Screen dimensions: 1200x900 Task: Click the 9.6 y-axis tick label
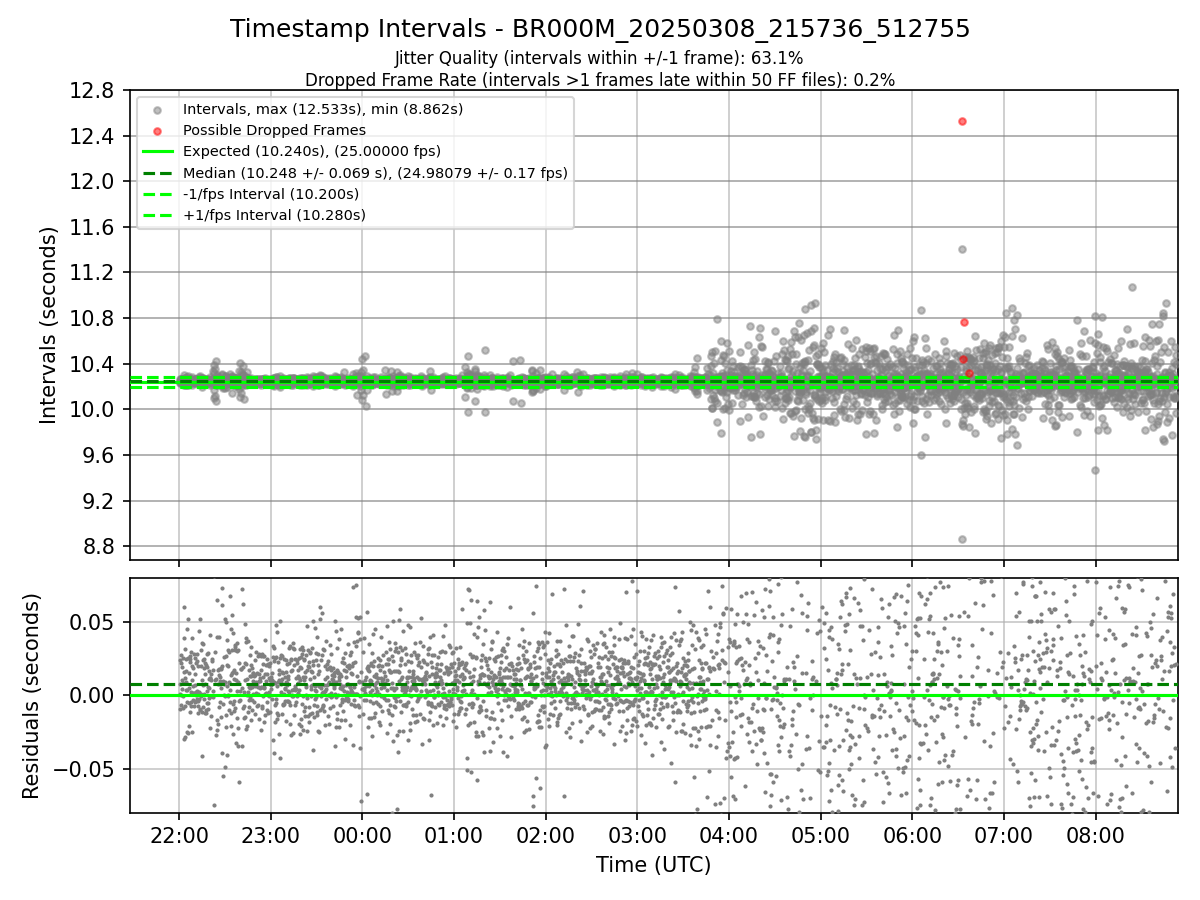tap(101, 456)
